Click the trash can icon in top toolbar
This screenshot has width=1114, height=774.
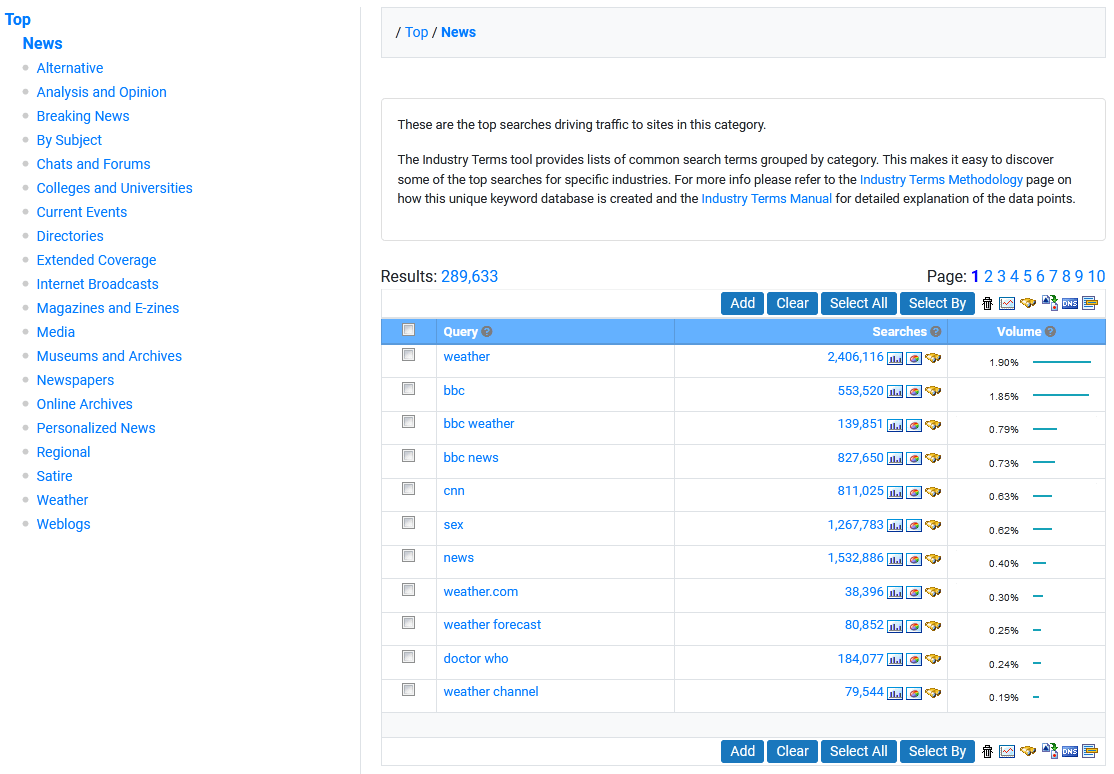click(x=988, y=303)
